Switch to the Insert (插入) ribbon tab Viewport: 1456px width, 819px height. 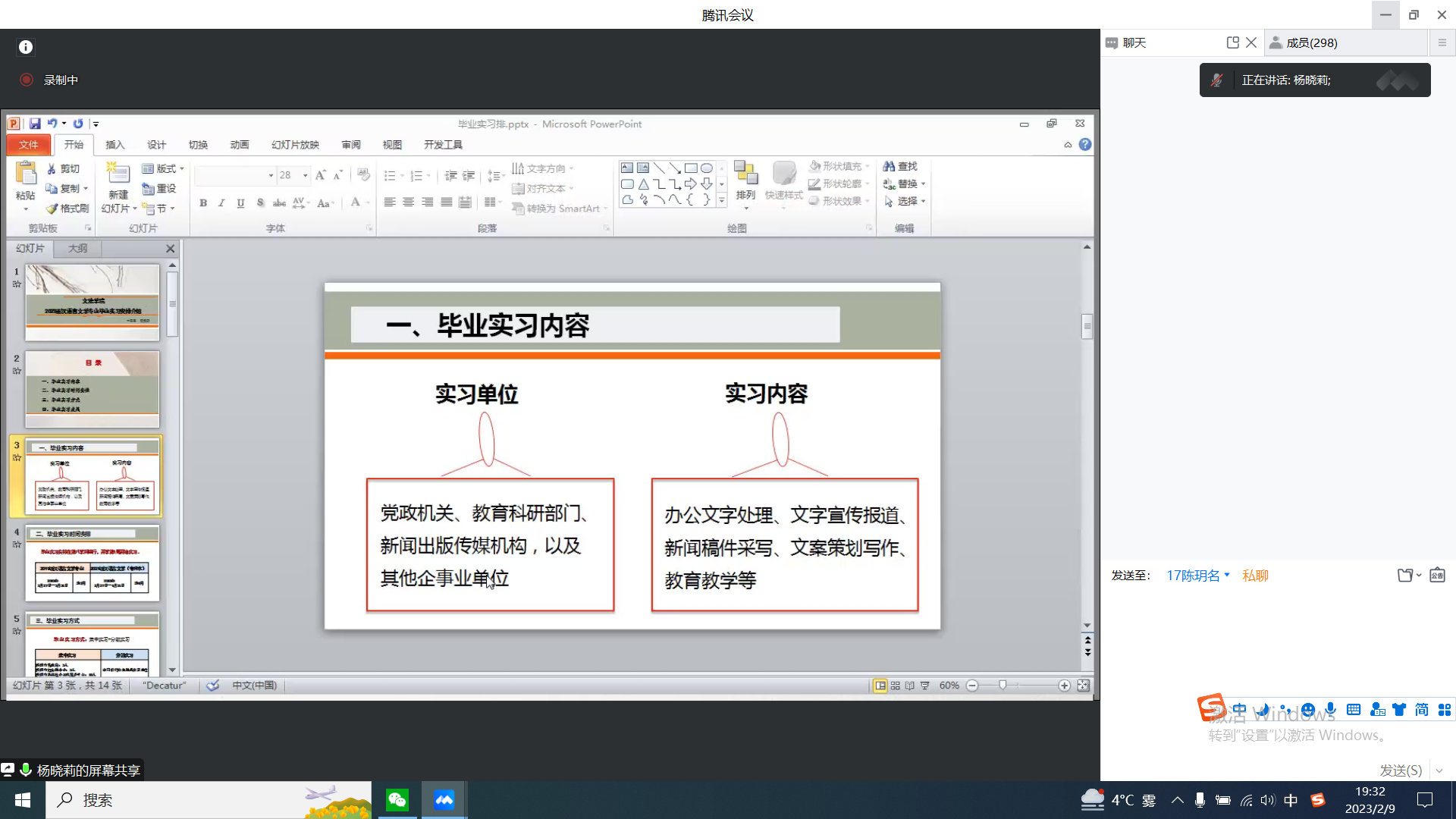coord(115,144)
